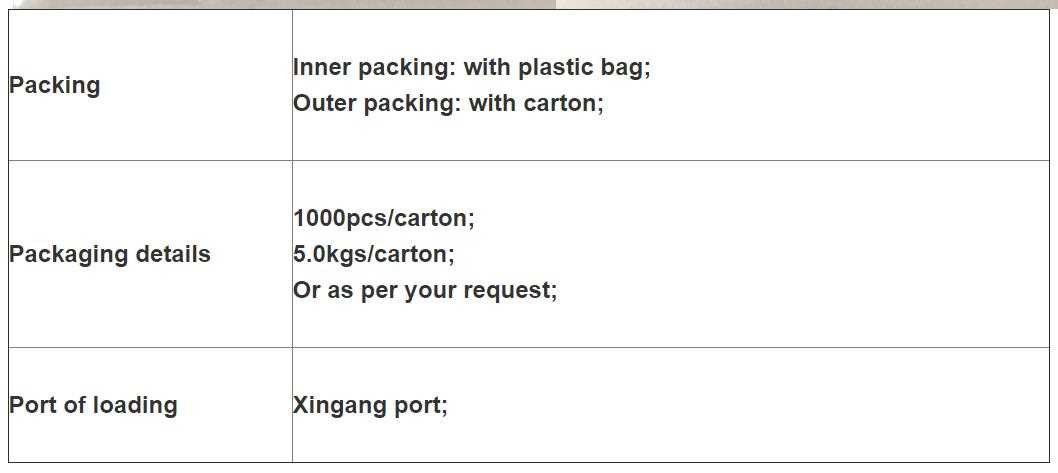1058x473 pixels.
Task: Click the "1000pcs/carton;" text
Action: (384, 218)
